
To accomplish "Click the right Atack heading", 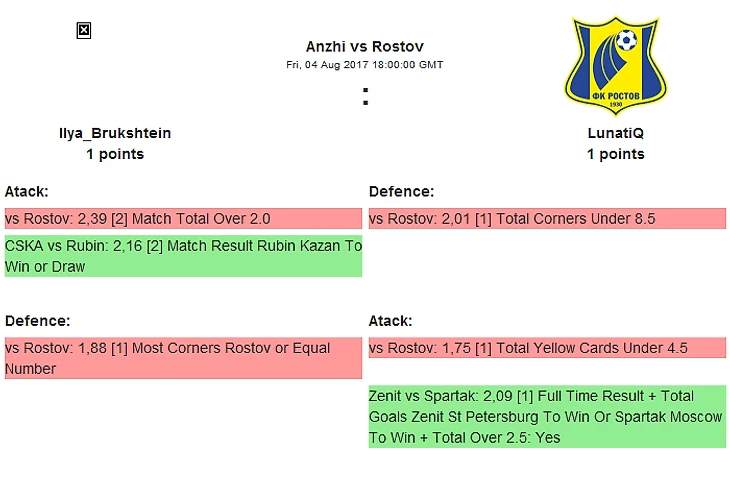I will tap(391, 321).
